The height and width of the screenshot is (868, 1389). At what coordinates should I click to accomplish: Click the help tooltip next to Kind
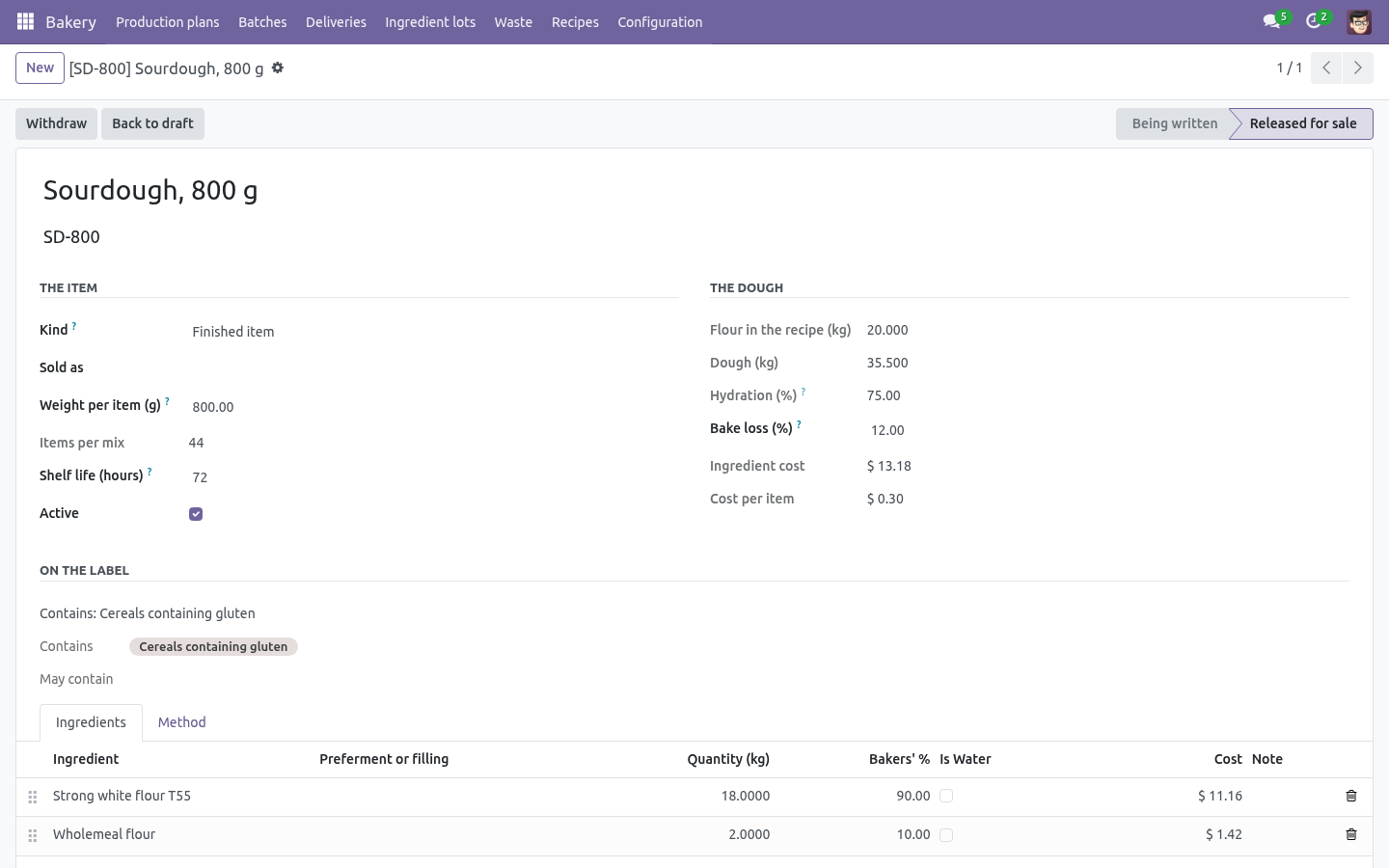point(74,326)
